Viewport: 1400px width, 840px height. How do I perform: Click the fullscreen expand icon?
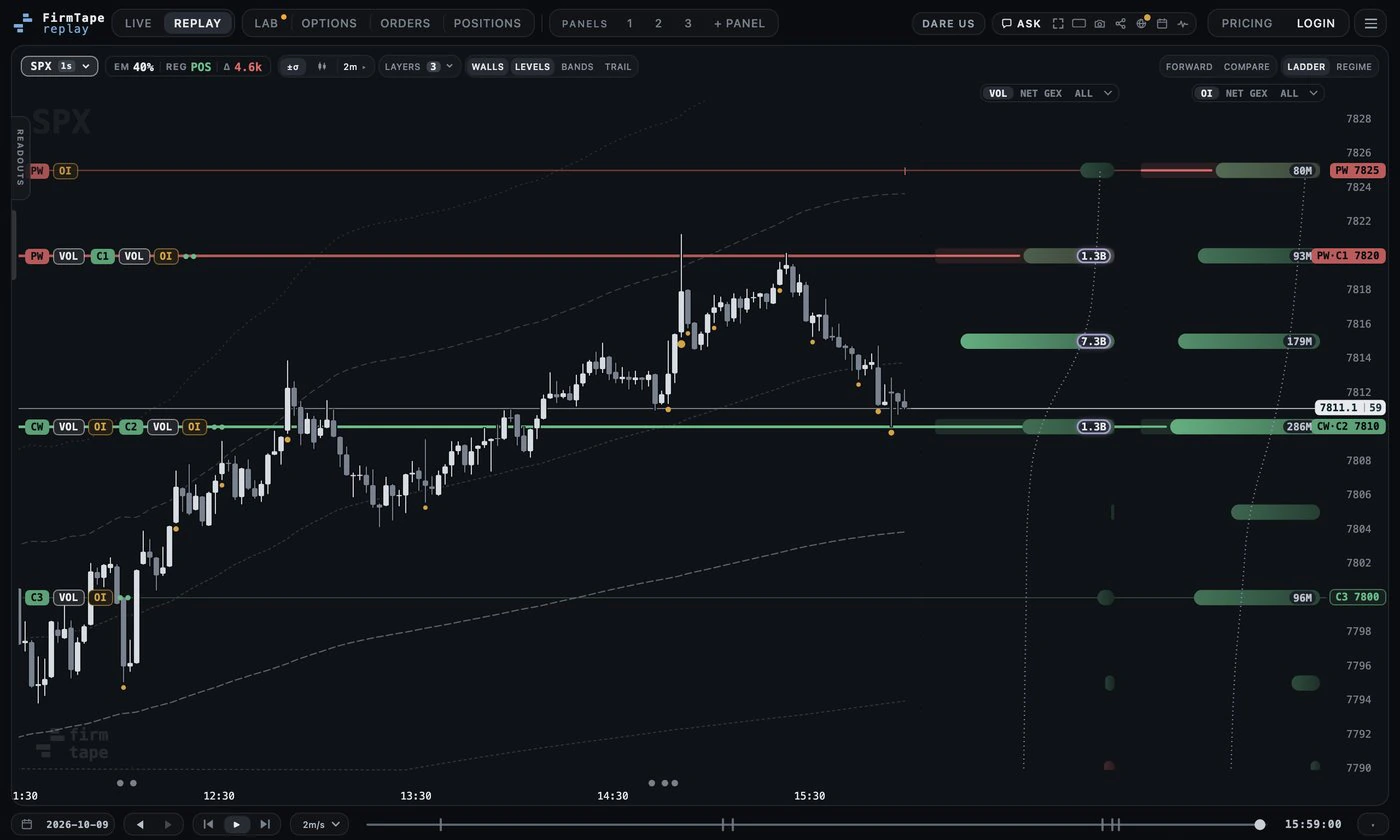click(1058, 23)
